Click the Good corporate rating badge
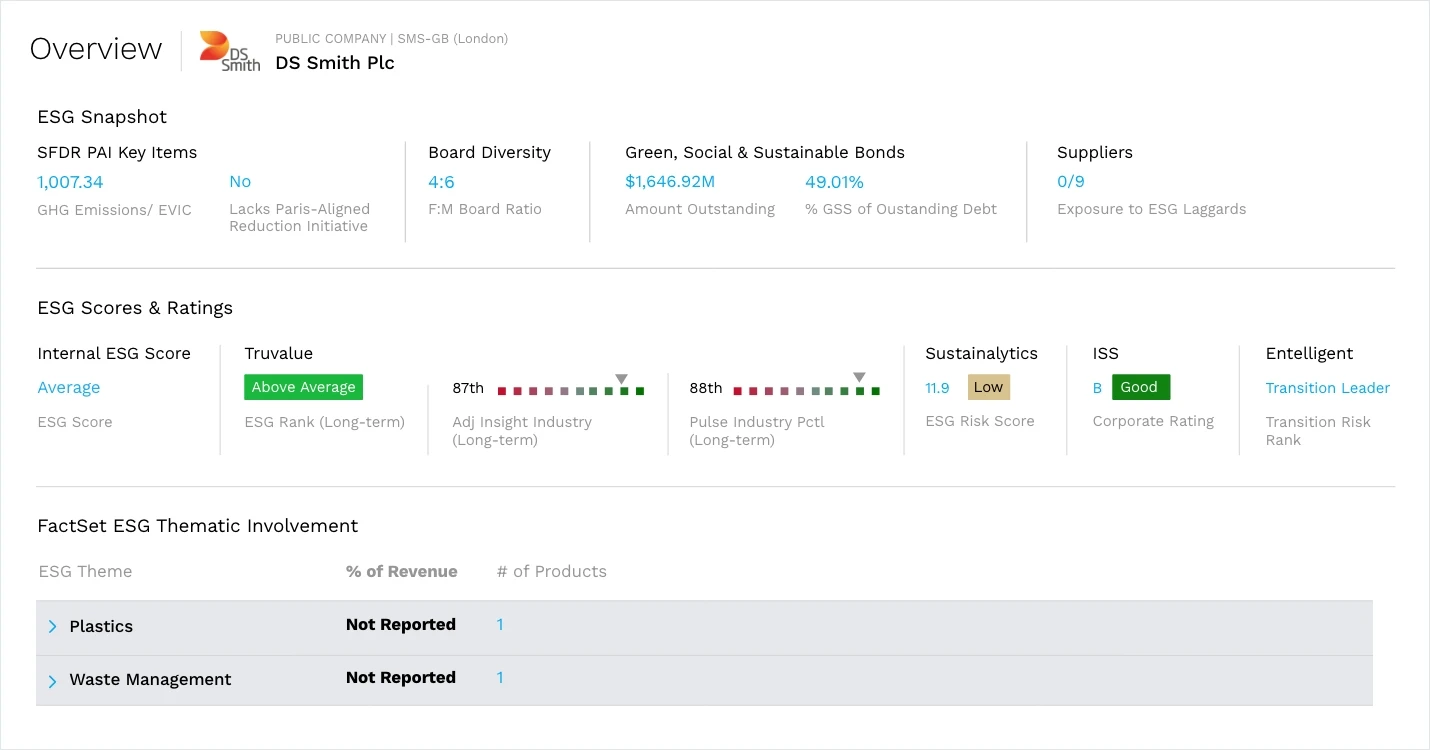This screenshot has width=1430, height=750. (x=1140, y=387)
